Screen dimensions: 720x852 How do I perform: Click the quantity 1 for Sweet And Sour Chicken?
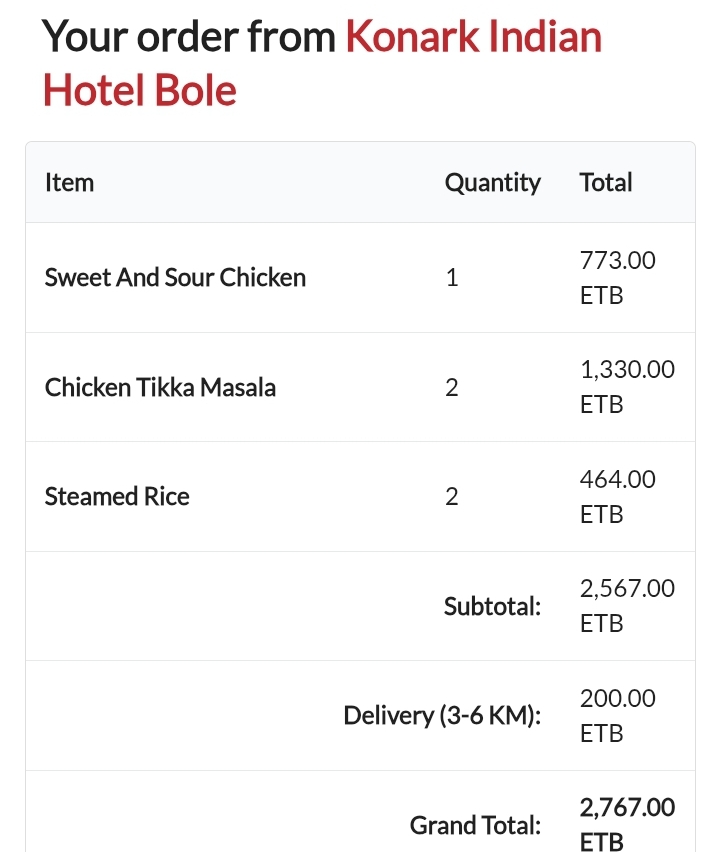(x=452, y=278)
